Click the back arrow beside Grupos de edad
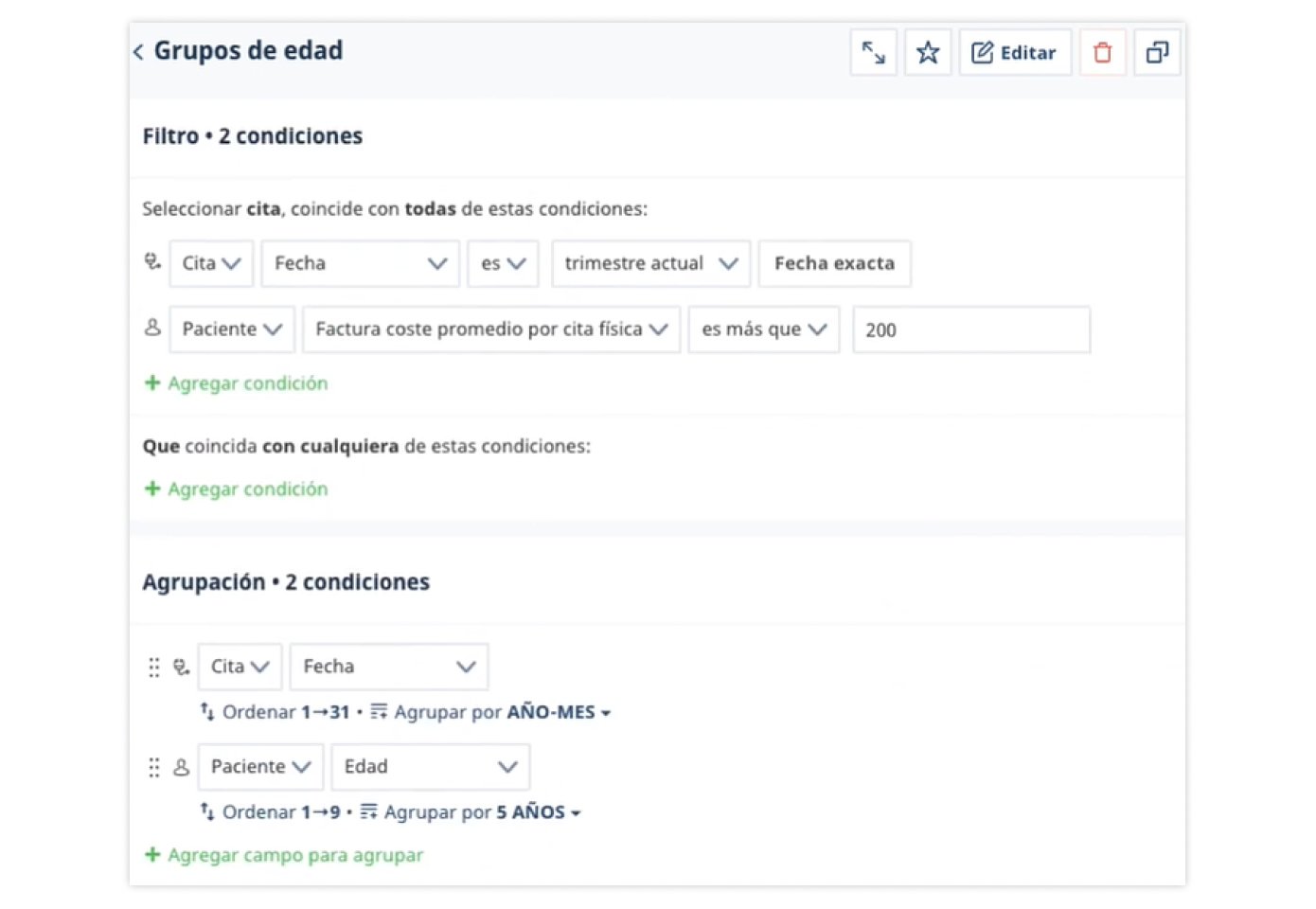Image resolution: width=1316 pixels, height=909 pixels. (x=137, y=51)
